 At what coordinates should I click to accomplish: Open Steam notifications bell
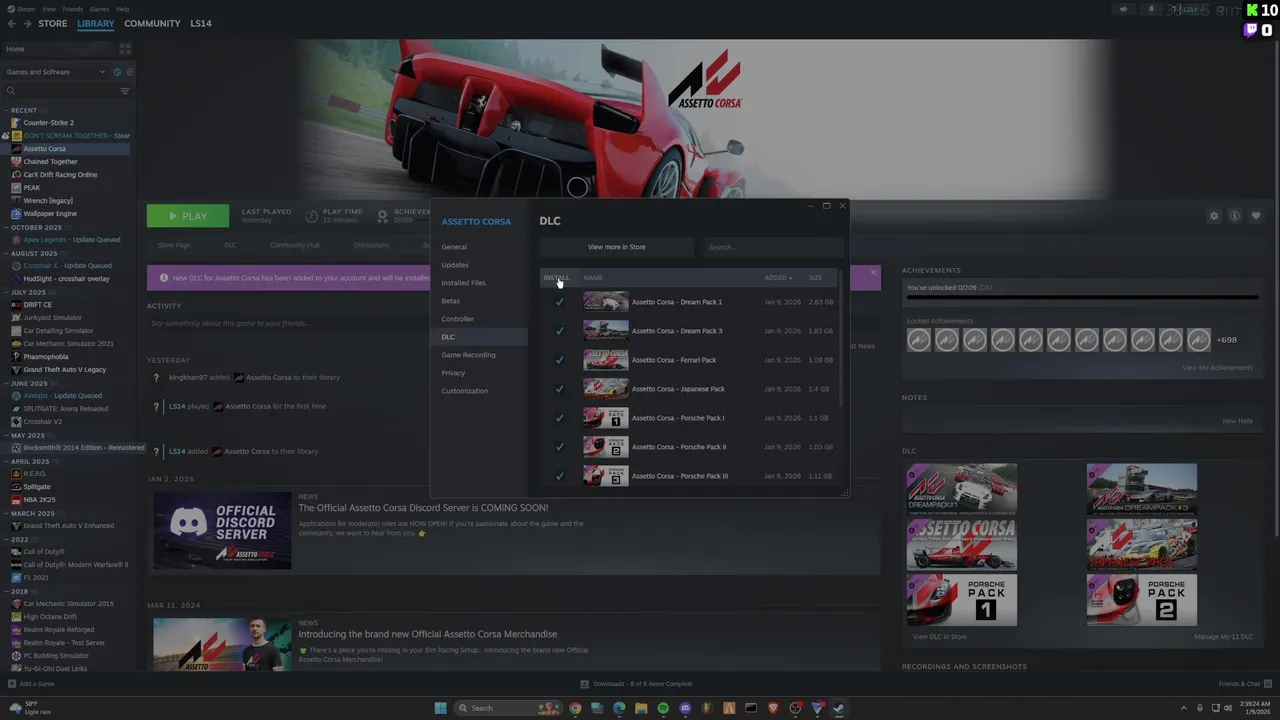(1151, 9)
